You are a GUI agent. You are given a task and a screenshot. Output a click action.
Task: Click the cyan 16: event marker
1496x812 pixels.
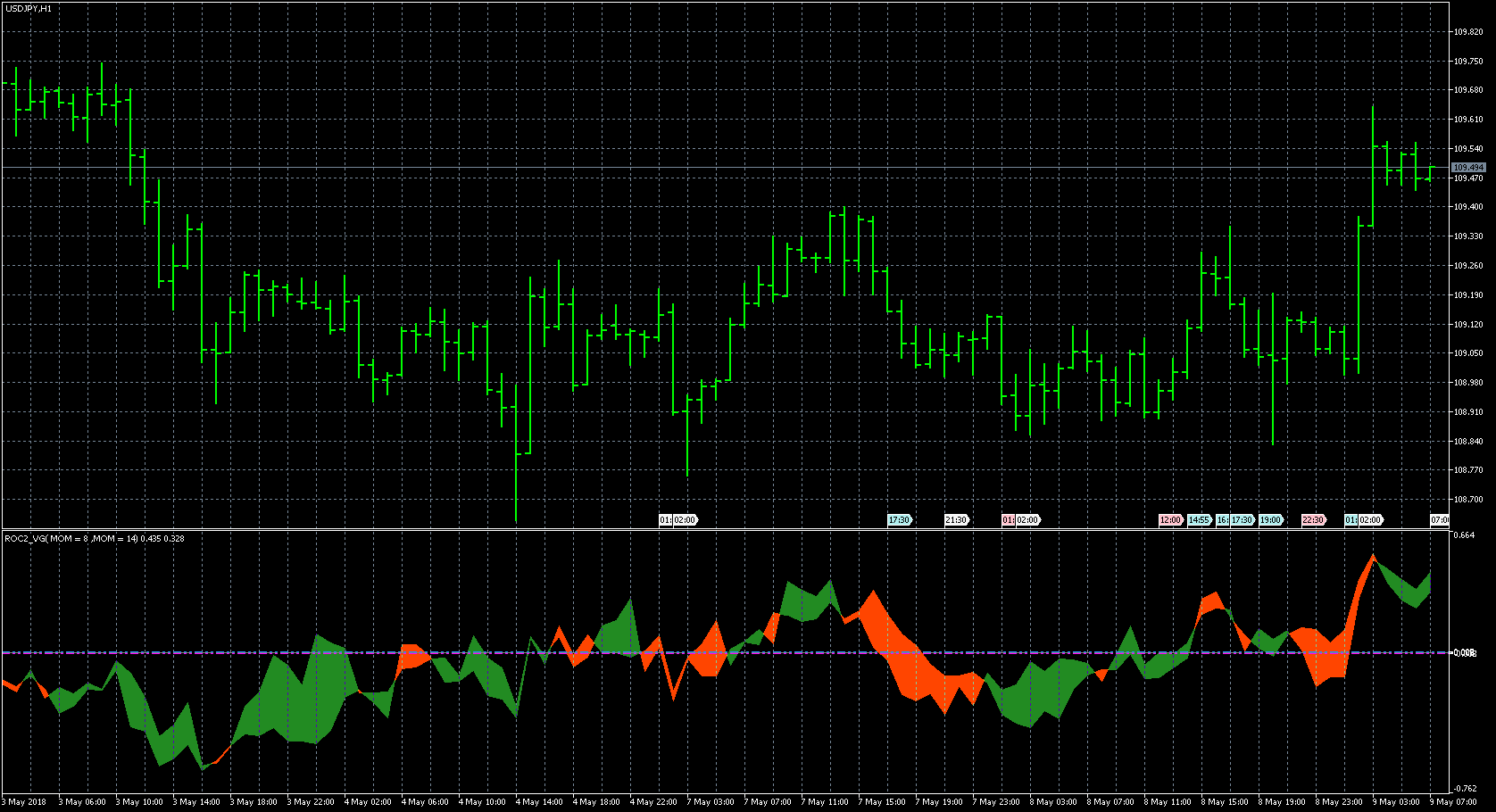[x=1222, y=520]
